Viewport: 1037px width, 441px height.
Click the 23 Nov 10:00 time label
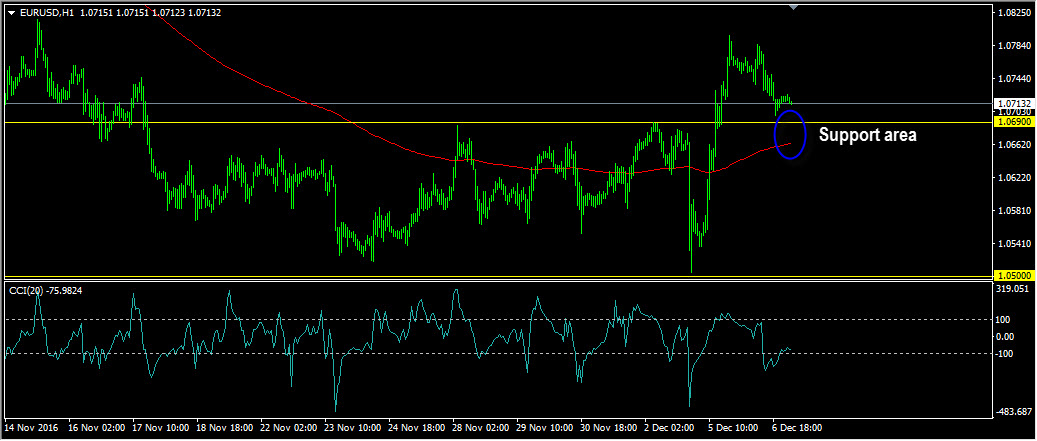(352, 428)
